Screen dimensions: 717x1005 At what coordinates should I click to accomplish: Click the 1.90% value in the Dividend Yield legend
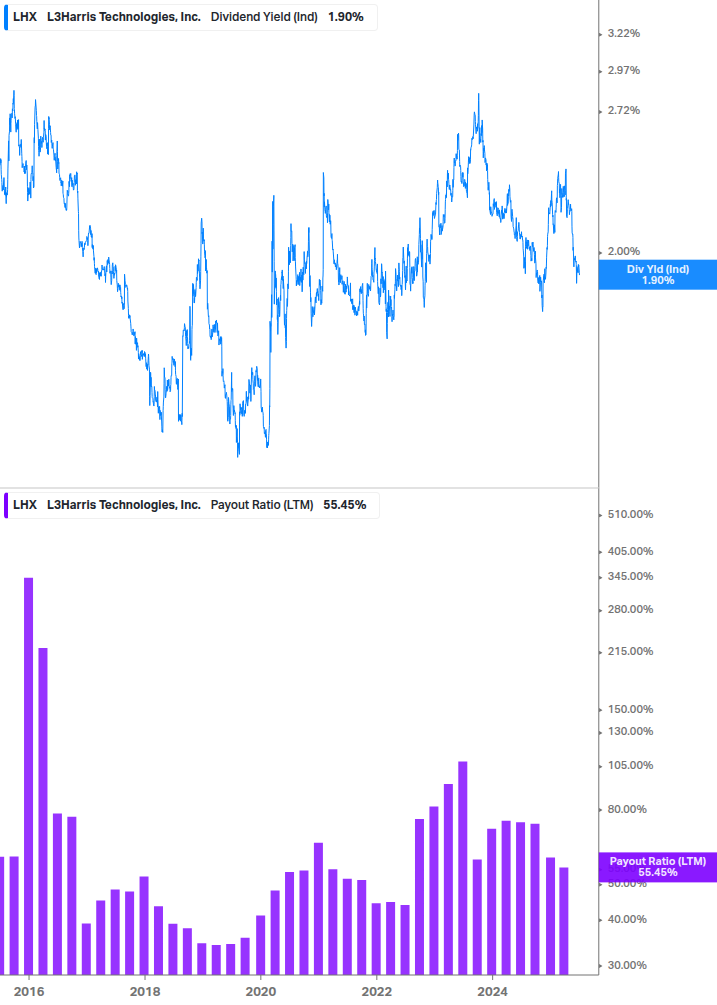point(346,17)
